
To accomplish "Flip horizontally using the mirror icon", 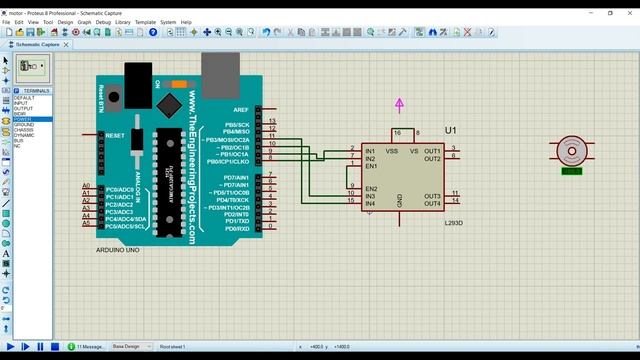I will pyautogui.click(x=6, y=319).
